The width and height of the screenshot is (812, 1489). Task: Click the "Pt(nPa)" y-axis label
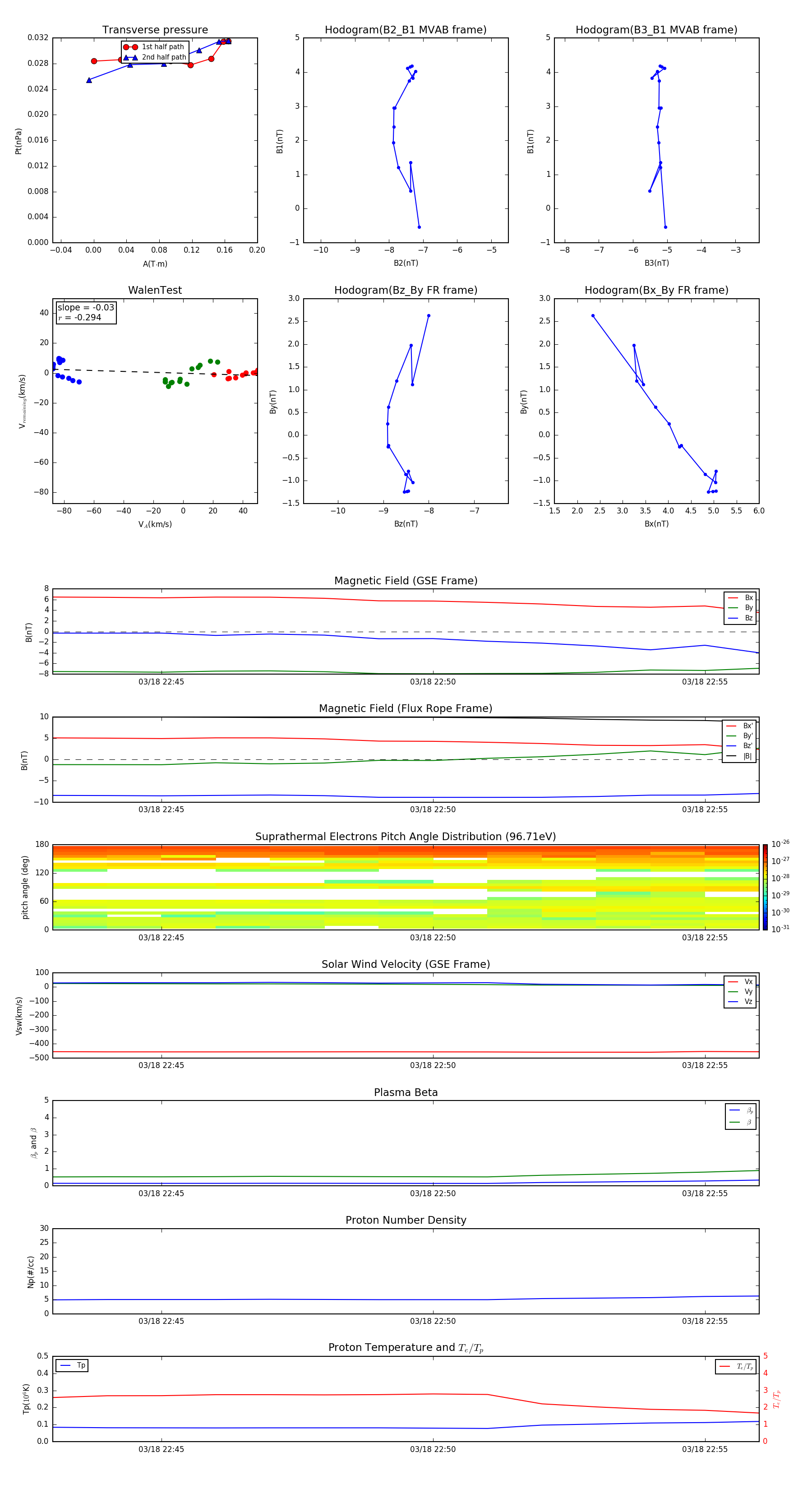click(x=18, y=141)
